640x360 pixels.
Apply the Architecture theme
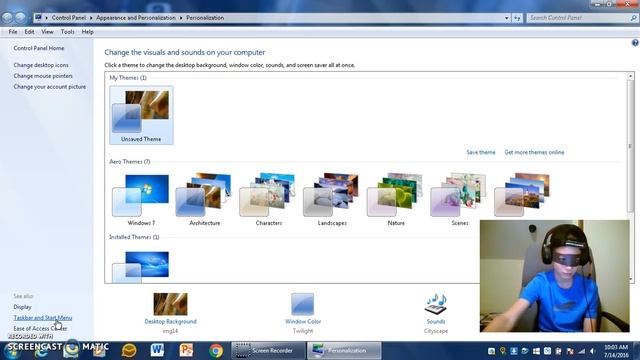[204, 199]
